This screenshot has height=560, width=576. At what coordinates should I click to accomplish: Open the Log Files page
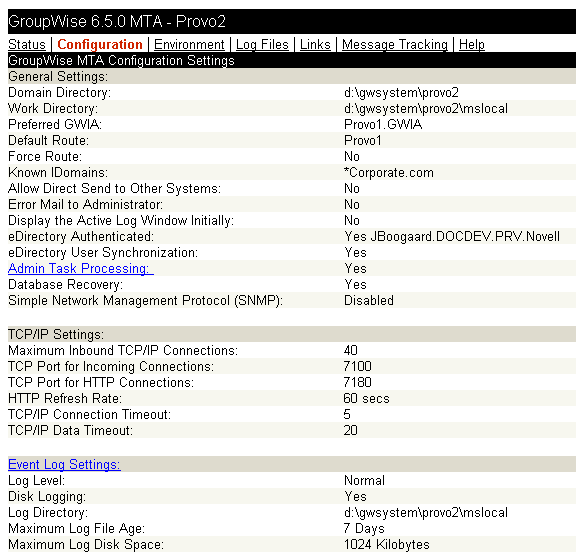click(x=262, y=44)
